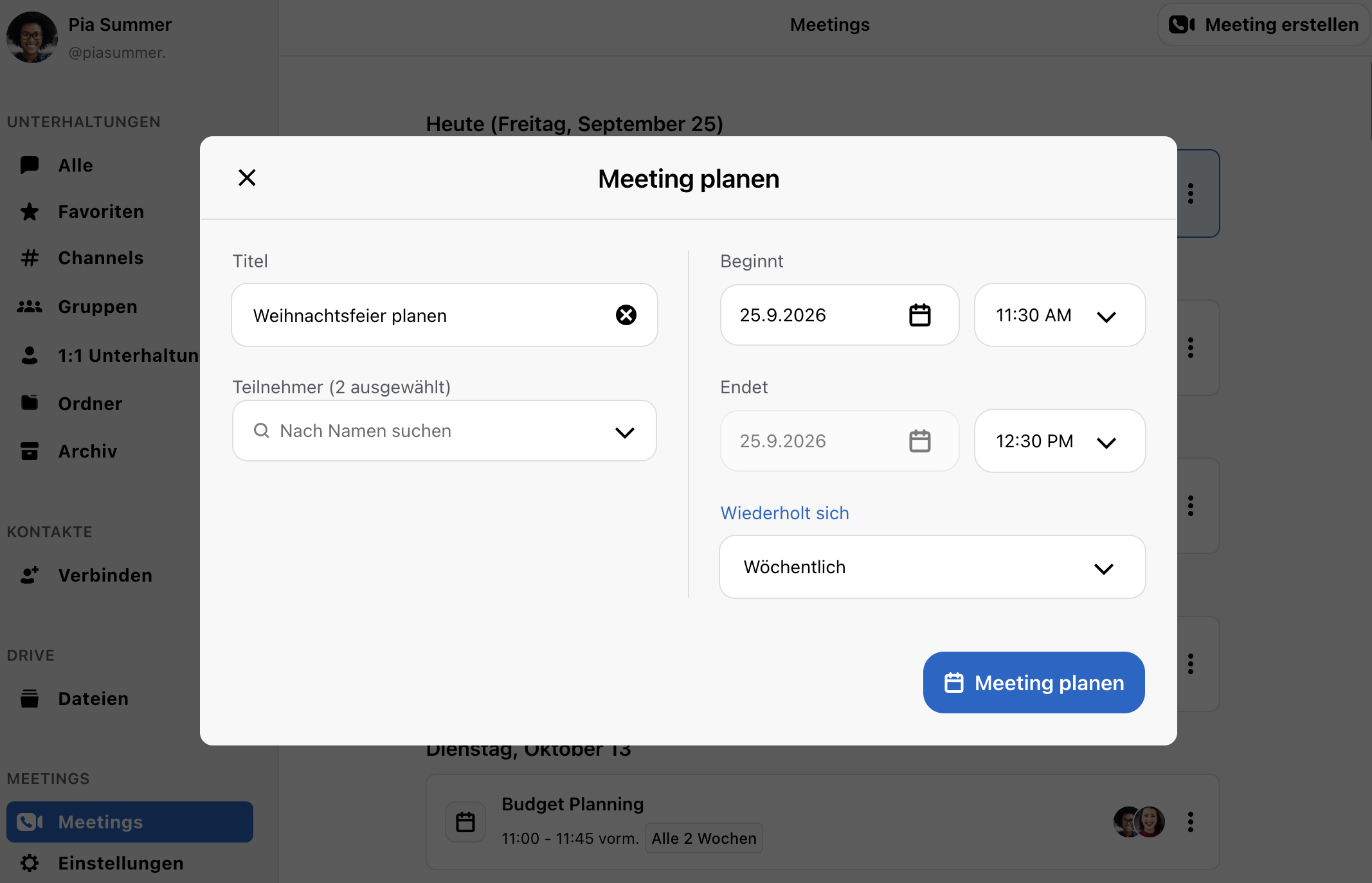Click the Budget Planning calendar icon
1372x883 pixels.
[x=465, y=822]
